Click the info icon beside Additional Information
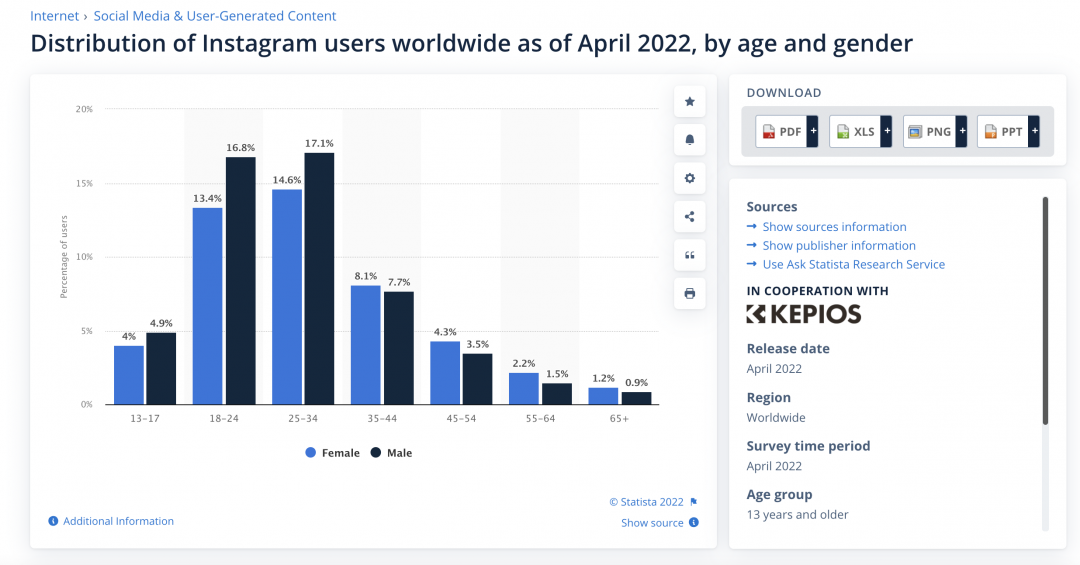The image size is (1080, 565). [53, 521]
